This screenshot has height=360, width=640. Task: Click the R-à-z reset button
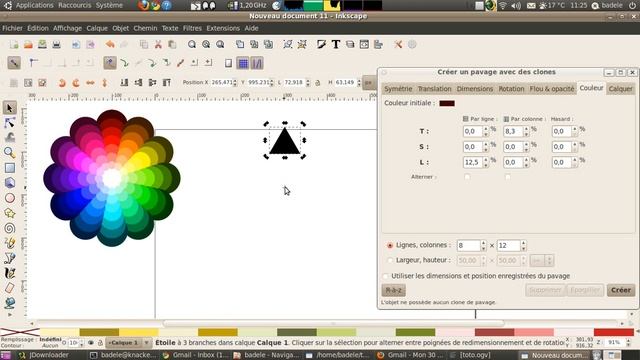pyautogui.click(x=393, y=290)
